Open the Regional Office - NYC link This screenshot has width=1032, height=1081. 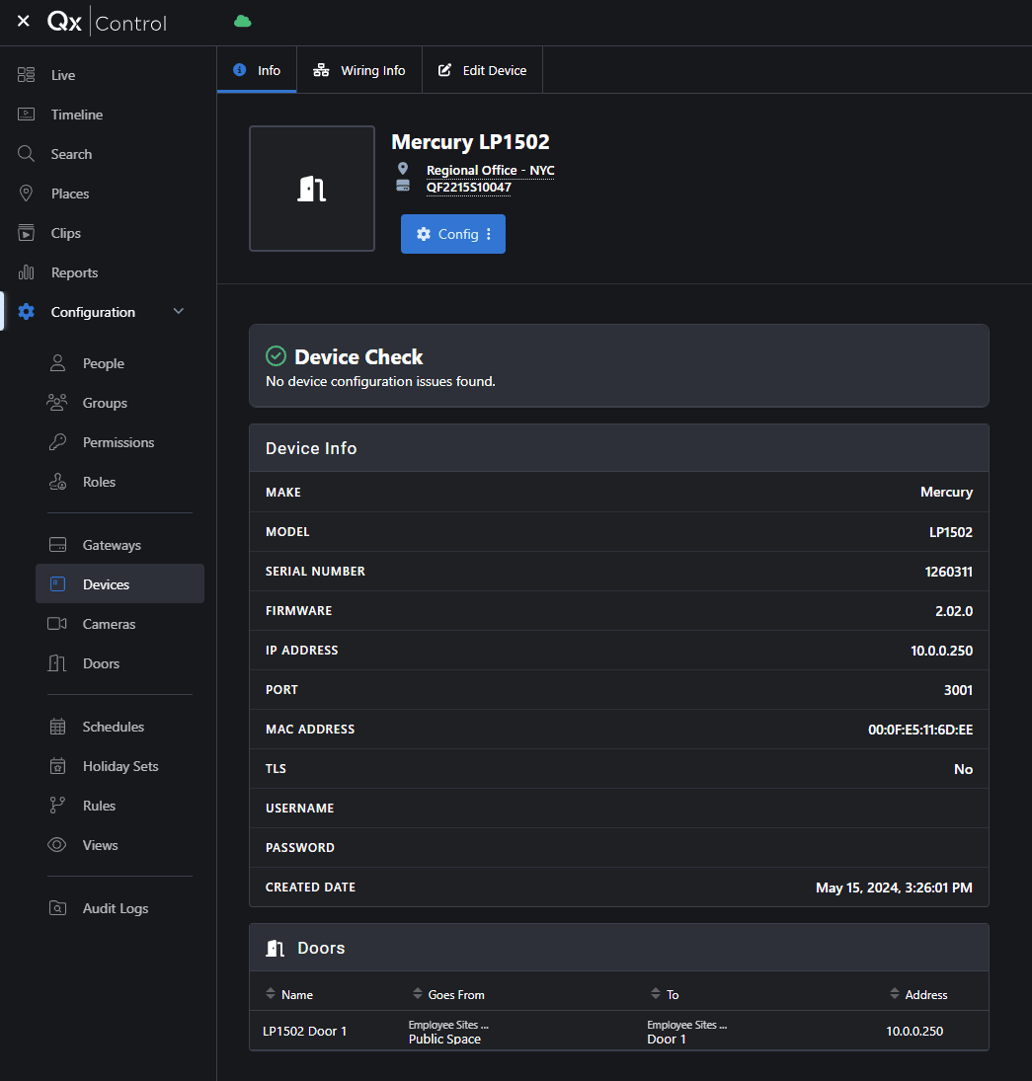(490, 170)
